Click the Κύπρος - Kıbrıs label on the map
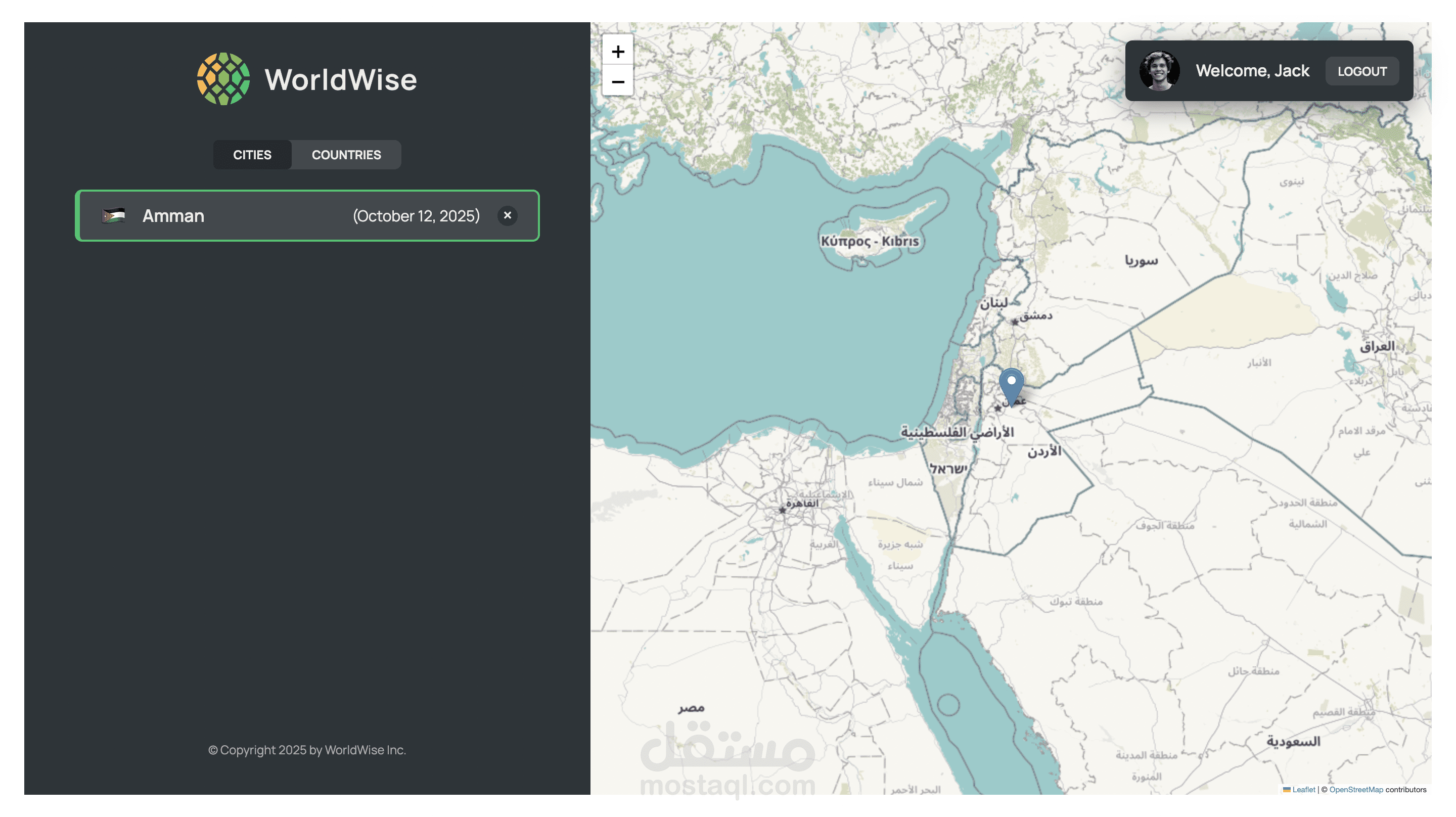1456x817 pixels. pyautogui.click(x=870, y=242)
